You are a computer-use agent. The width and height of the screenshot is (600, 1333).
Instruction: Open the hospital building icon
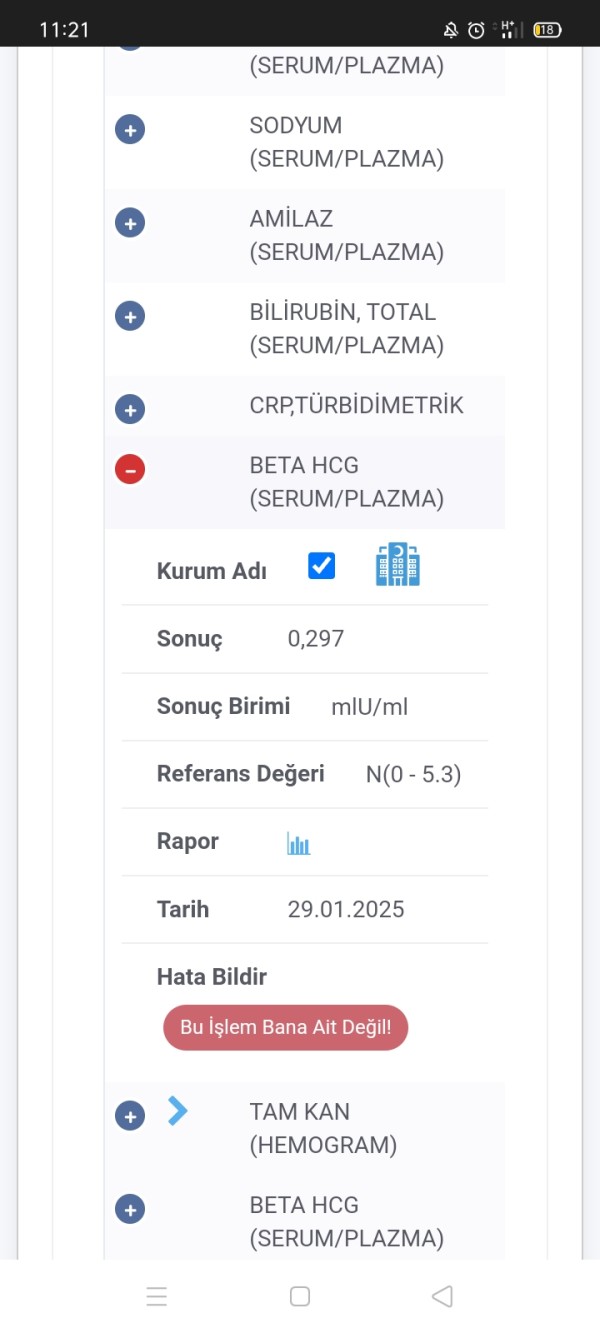pos(398,565)
